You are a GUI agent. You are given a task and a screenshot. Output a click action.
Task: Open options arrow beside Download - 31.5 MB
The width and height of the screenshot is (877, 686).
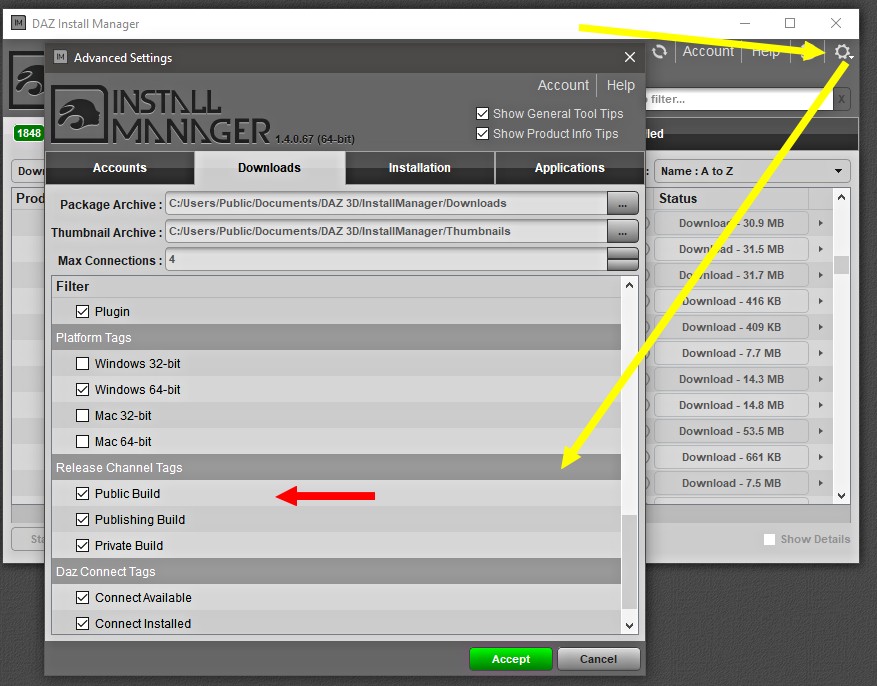[821, 249]
